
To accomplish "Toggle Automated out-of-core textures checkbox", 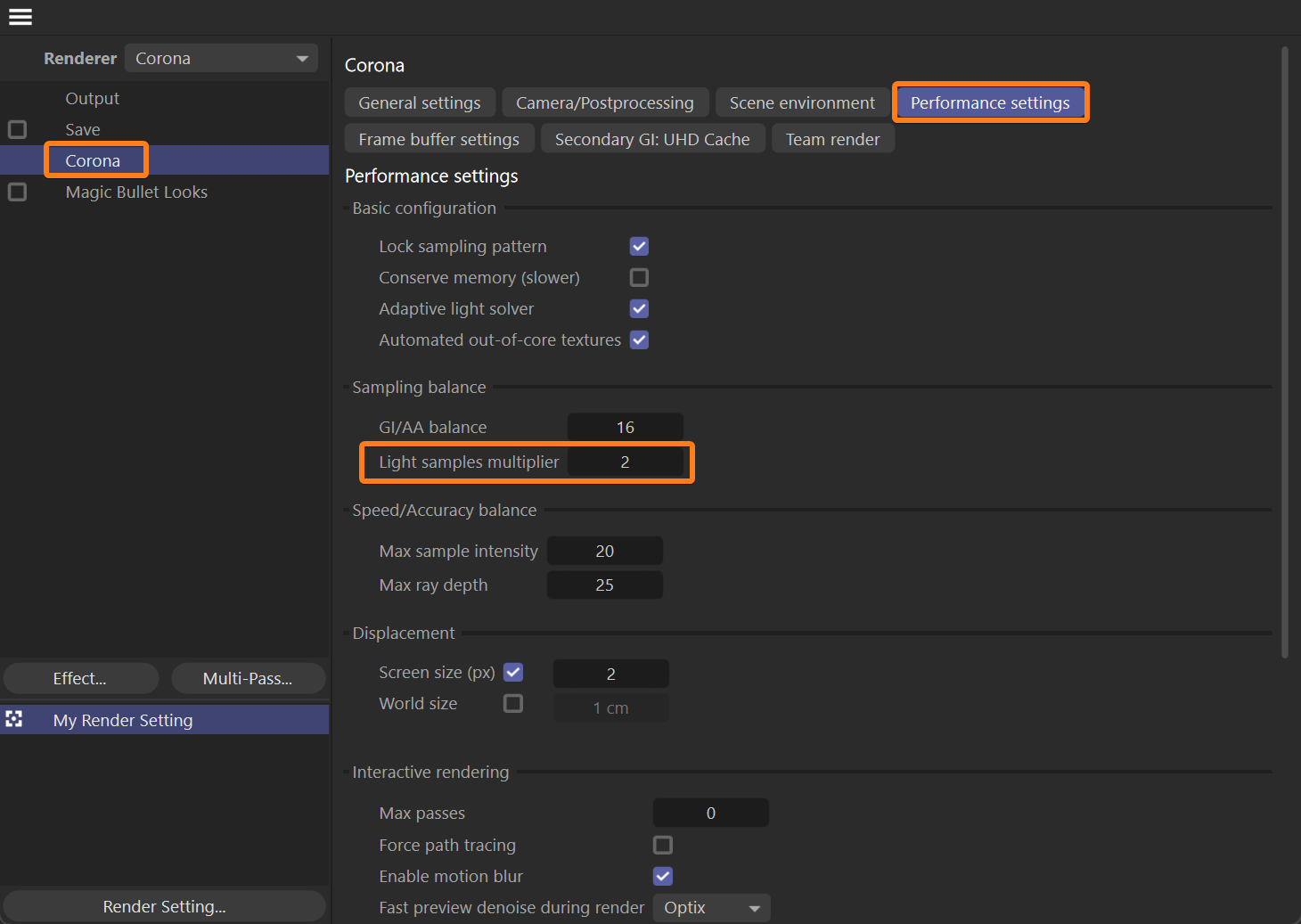I will pos(639,339).
